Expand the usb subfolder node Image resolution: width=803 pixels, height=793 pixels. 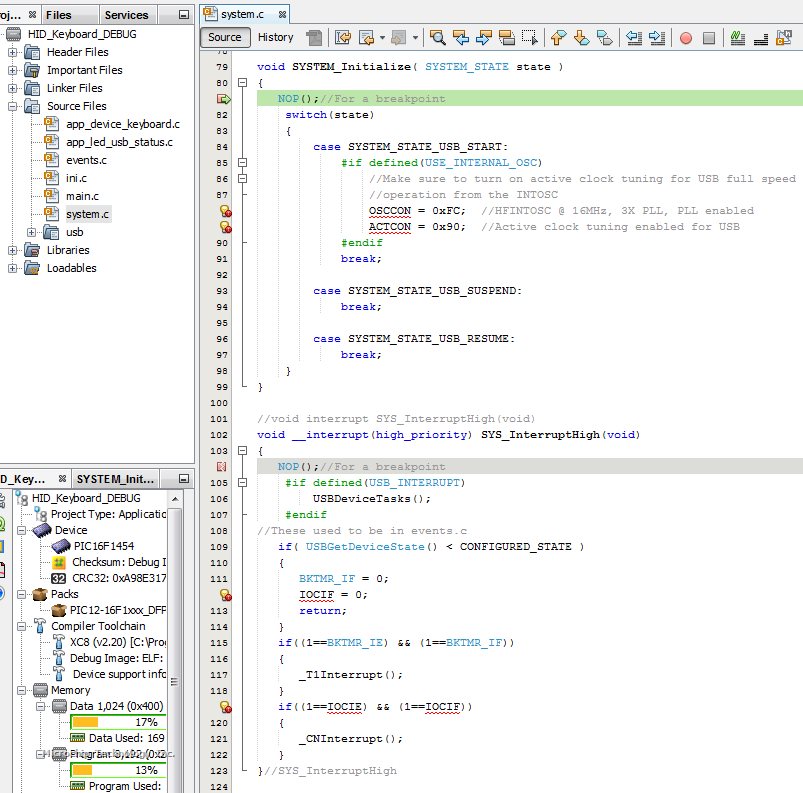[32, 232]
